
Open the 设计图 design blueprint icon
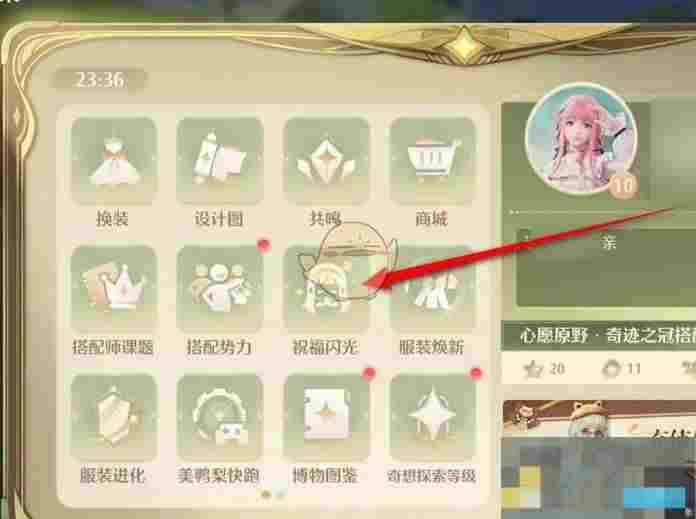pyautogui.click(x=220, y=161)
